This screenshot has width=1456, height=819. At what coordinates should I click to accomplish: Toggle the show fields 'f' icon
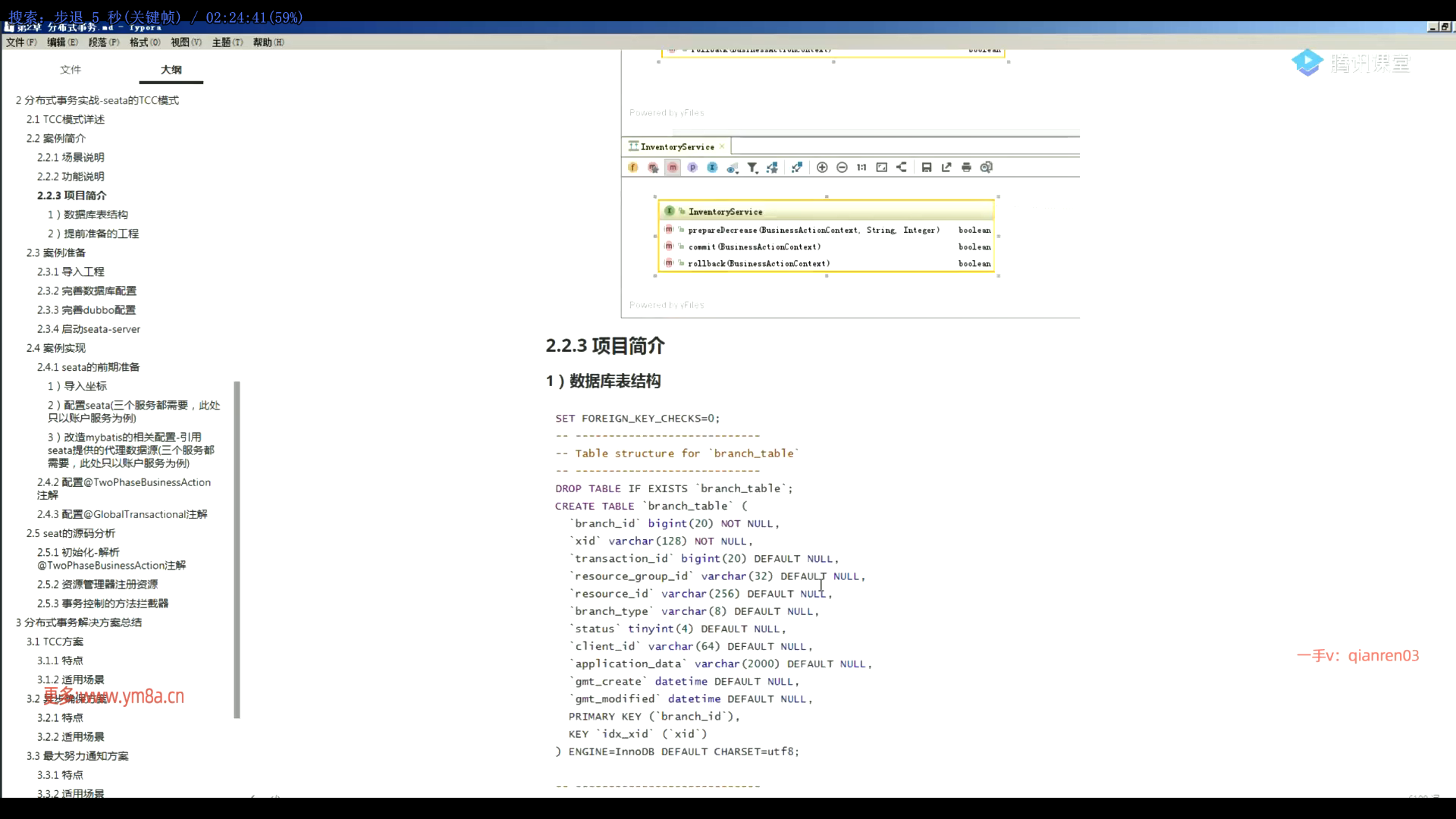(x=633, y=168)
